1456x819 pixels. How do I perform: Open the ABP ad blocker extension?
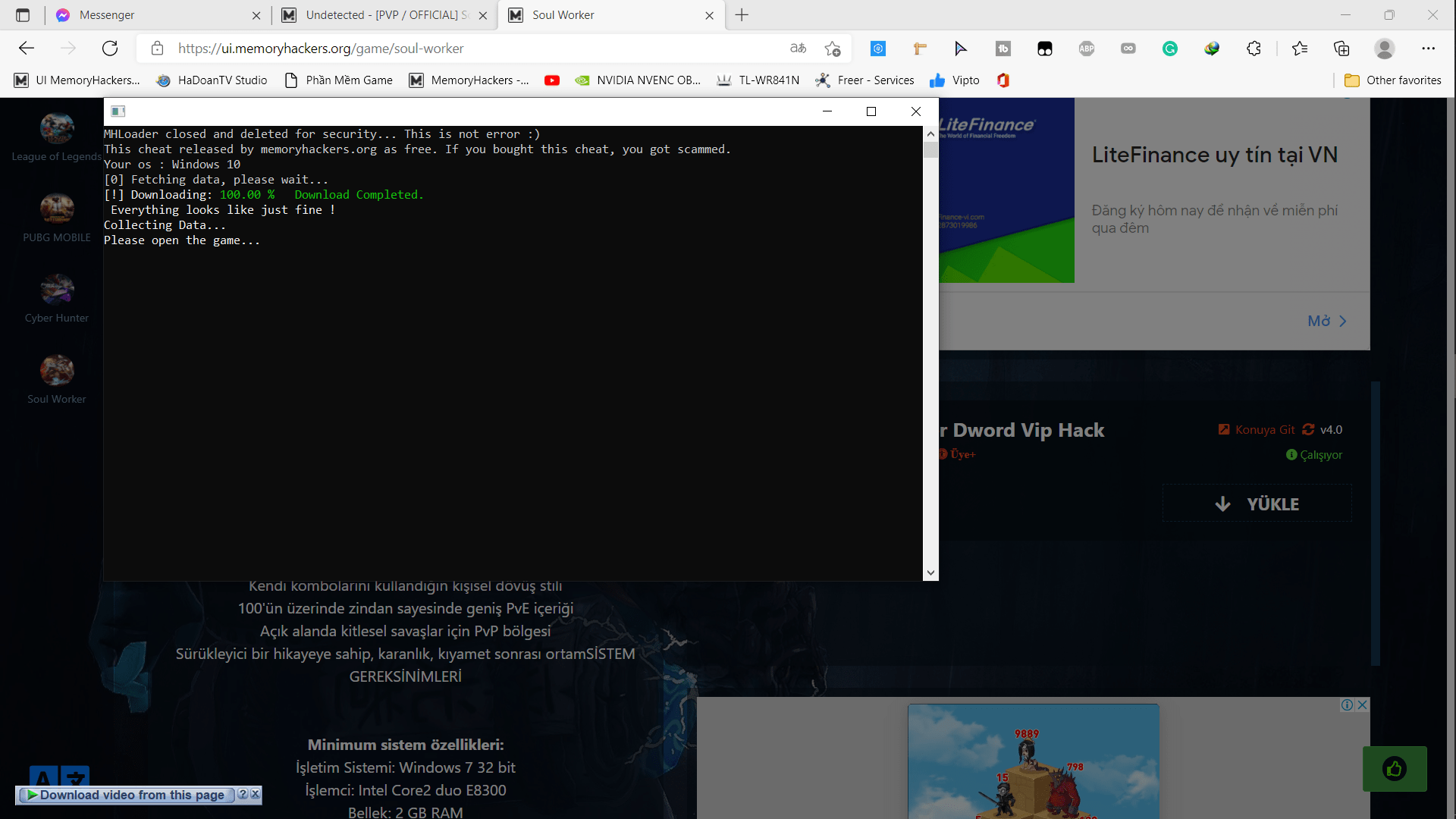[x=1087, y=49]
